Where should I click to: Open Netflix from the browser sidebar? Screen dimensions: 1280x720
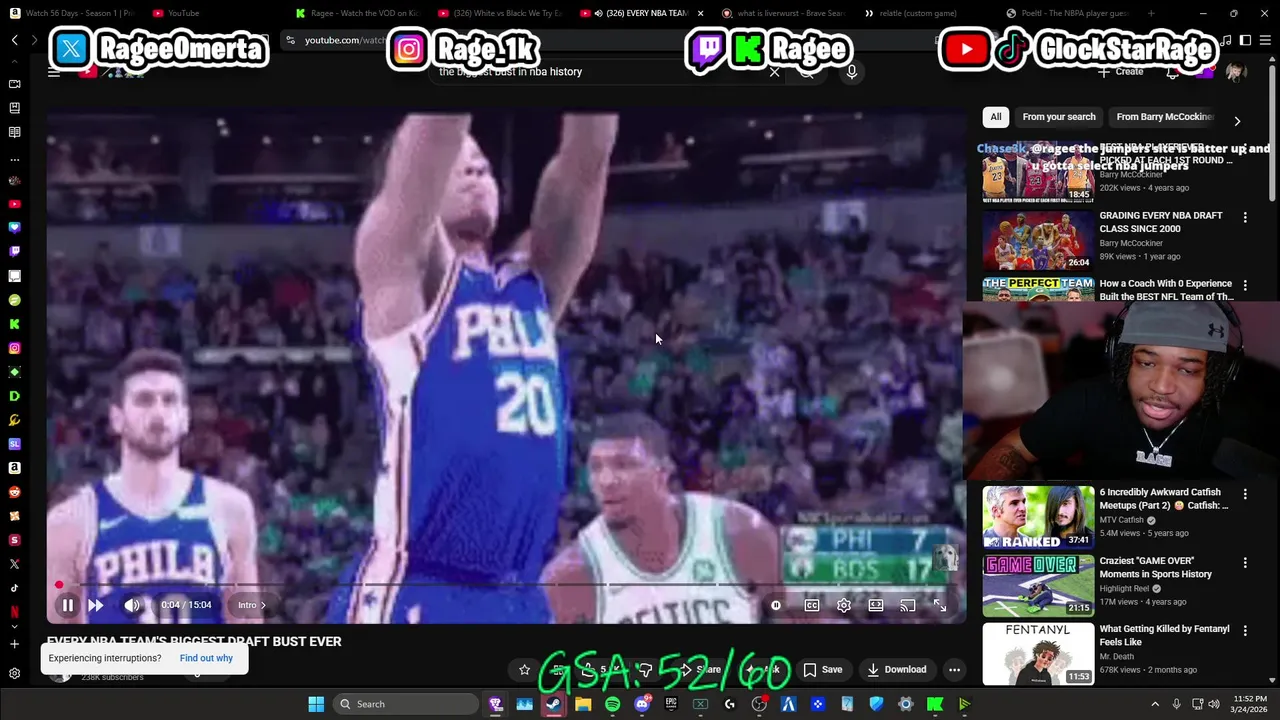14,612
